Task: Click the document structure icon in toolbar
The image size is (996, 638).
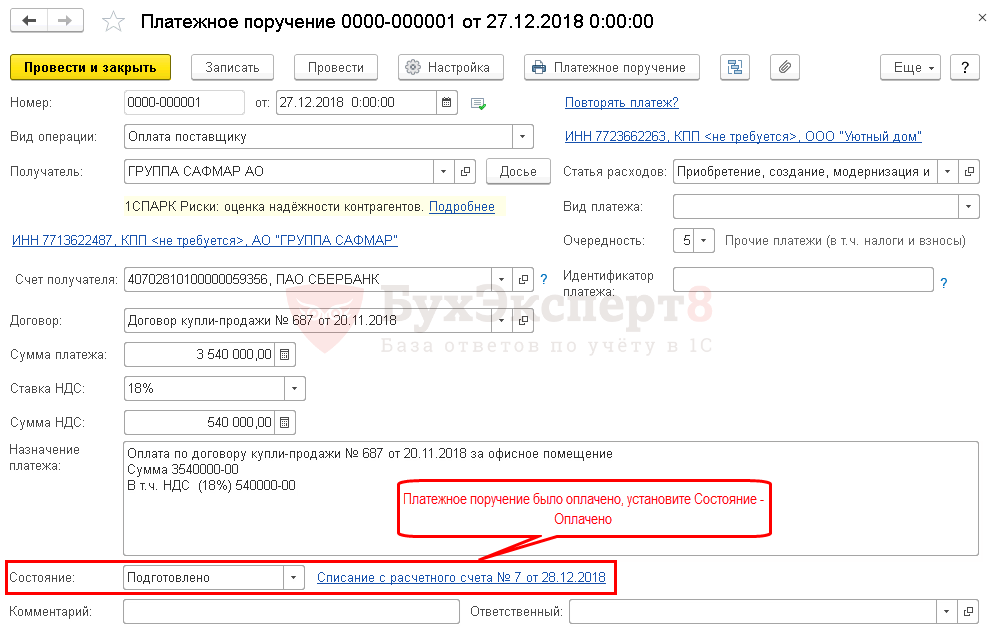Action: click(x=735, y=67)
